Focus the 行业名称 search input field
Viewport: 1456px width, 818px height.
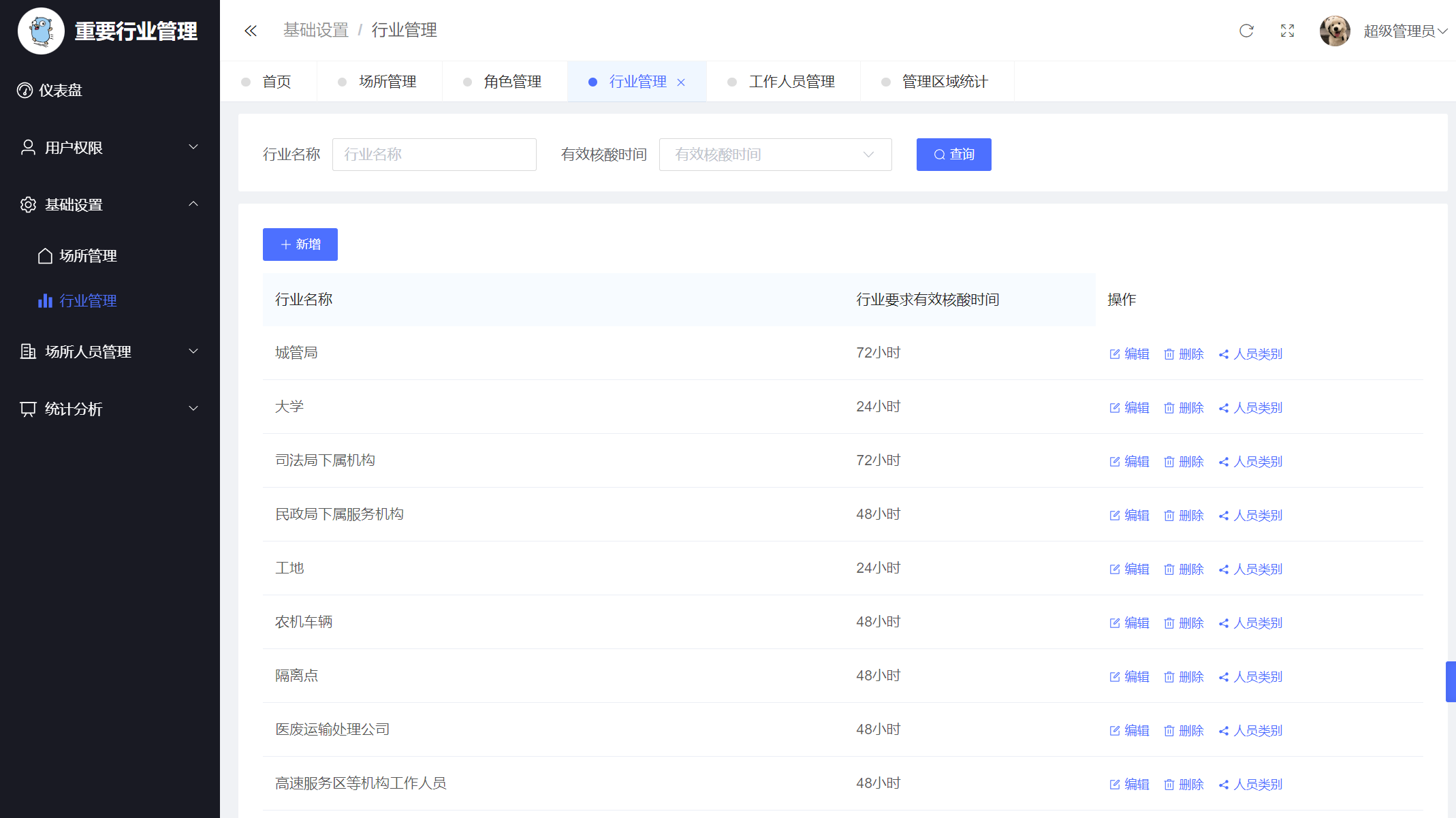[x=434, y=155]
